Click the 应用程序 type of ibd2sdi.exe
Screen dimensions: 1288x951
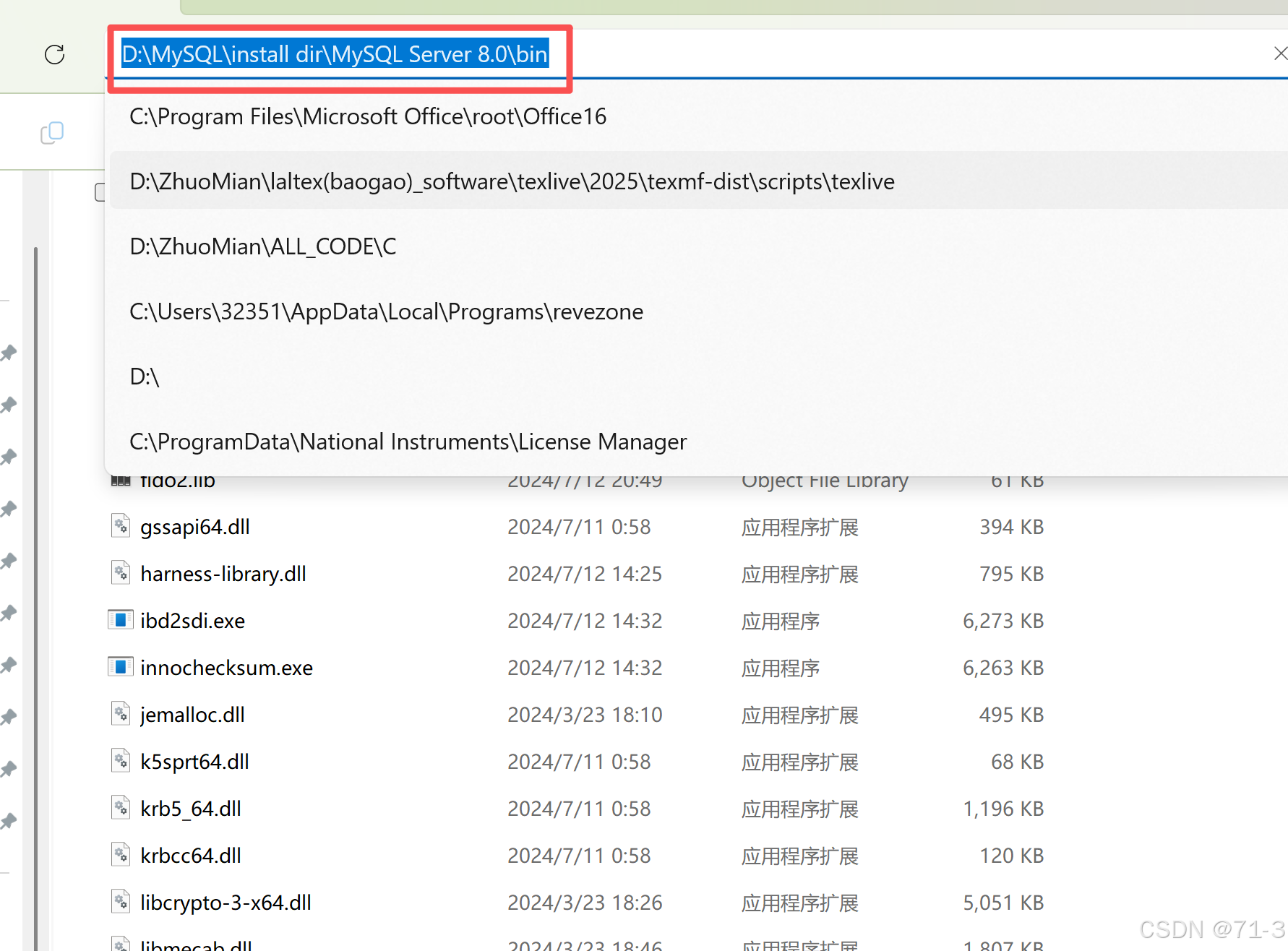[x=781, y=621]
